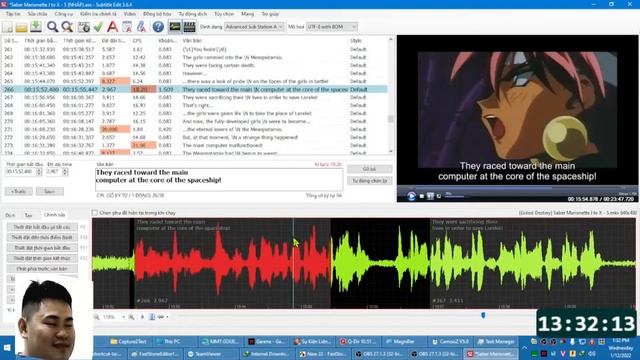The width and height of the screenshot is (640, 360).
Task: Sort by the CPS column header
Action: click(137, 41)
